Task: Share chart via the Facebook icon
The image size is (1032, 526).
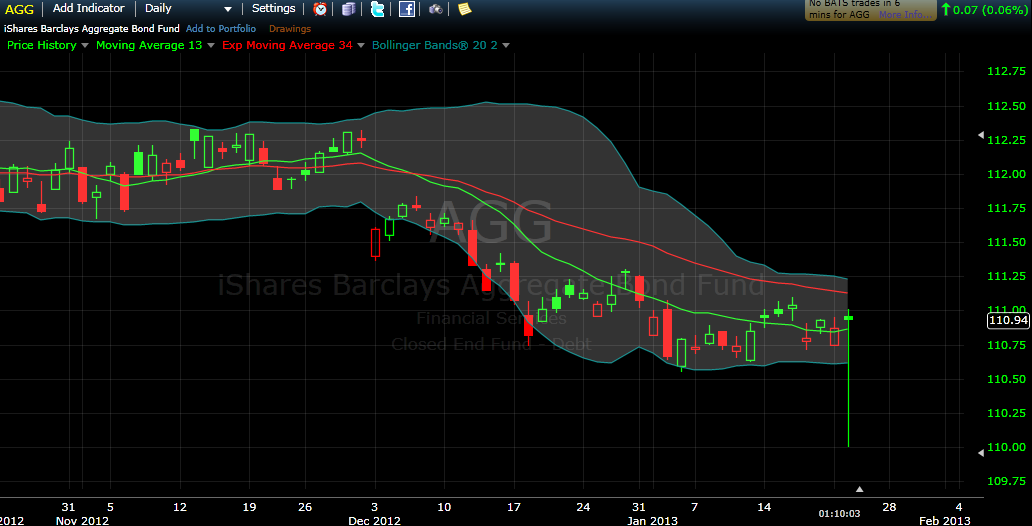Action: click(407, 9)
